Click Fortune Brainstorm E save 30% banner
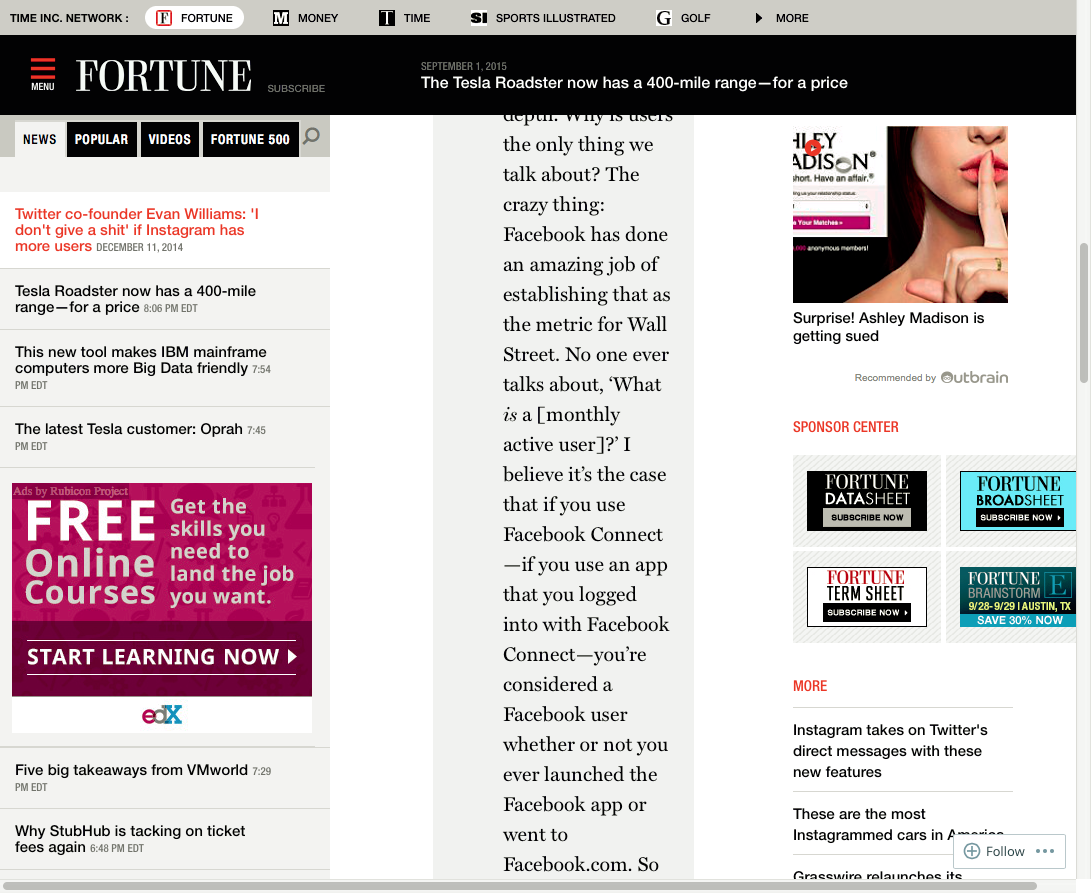Viewport: 1091px width, 893px height. (x=1018, y=596)
